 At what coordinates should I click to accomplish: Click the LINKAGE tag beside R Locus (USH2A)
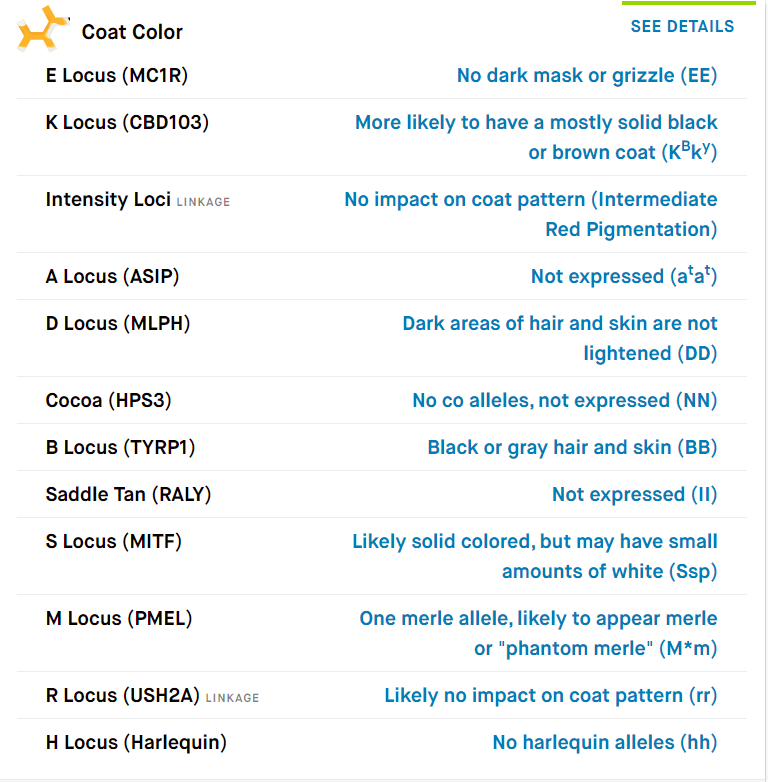click(232, 698)
